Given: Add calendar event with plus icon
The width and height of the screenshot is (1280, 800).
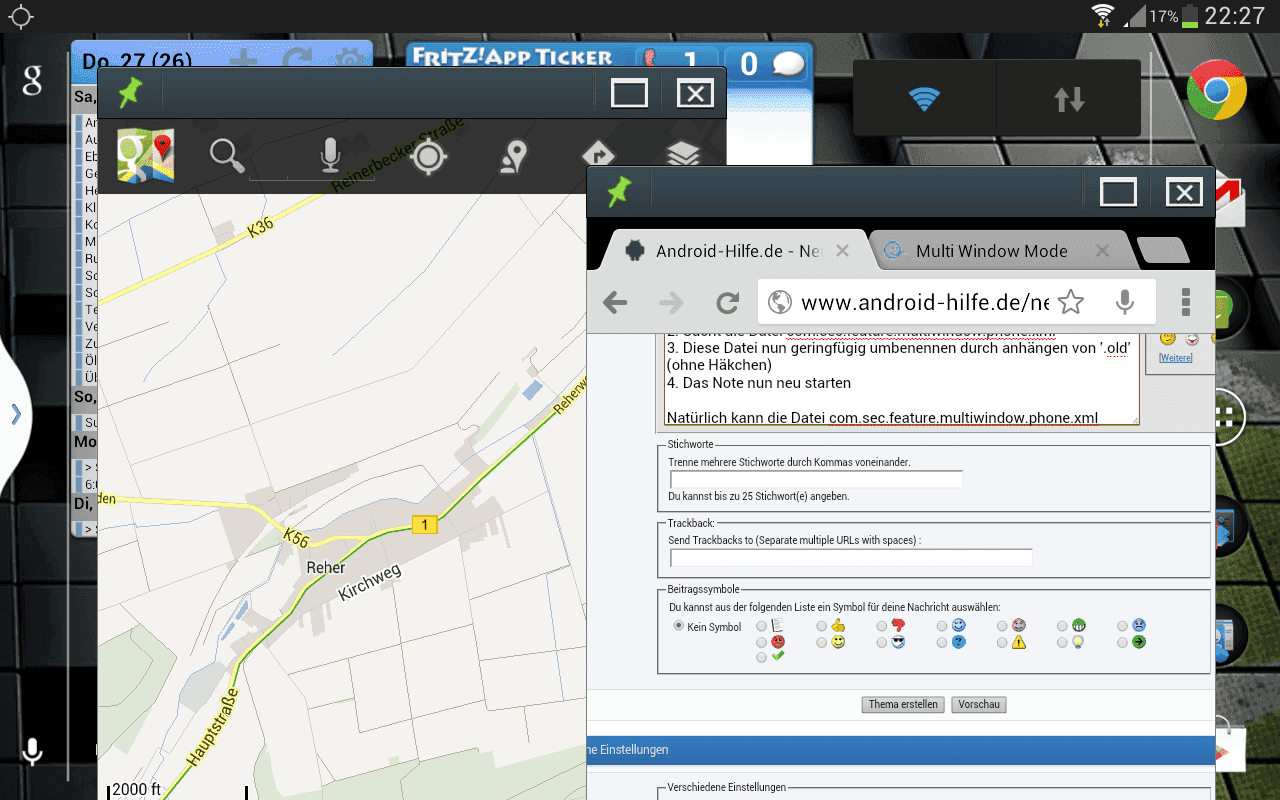Looking at the screenshot, I should tap(244, 59).
